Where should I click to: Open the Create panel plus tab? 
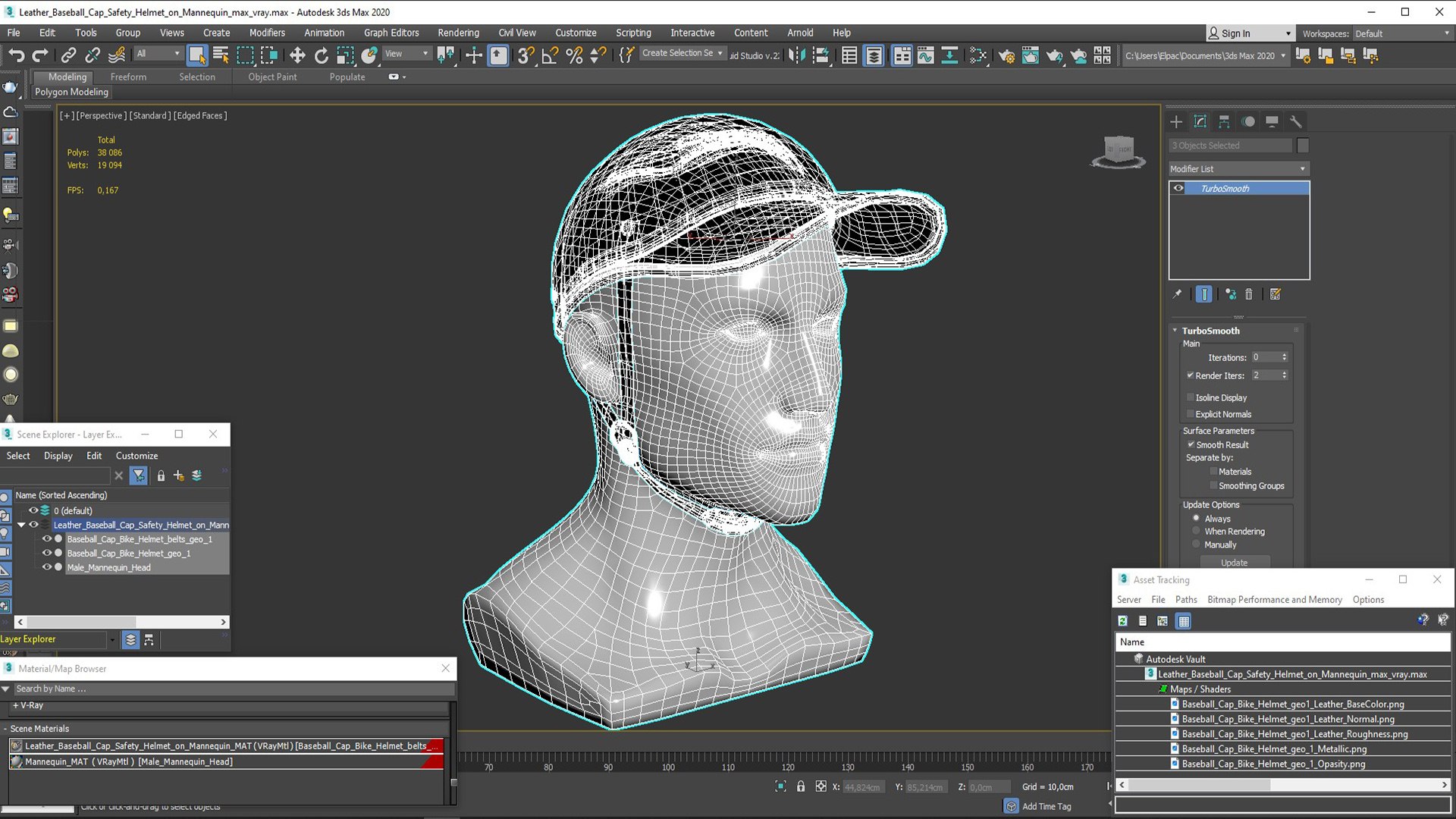click(x=1176, y=121)
